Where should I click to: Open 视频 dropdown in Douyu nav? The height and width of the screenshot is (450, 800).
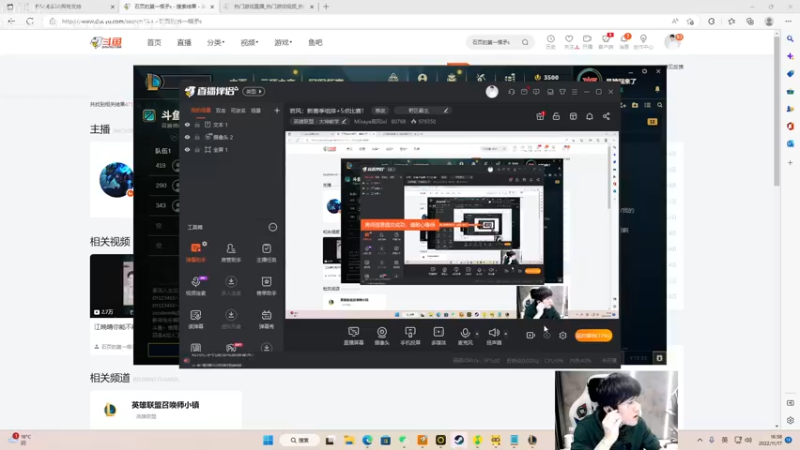click(249, 42)
